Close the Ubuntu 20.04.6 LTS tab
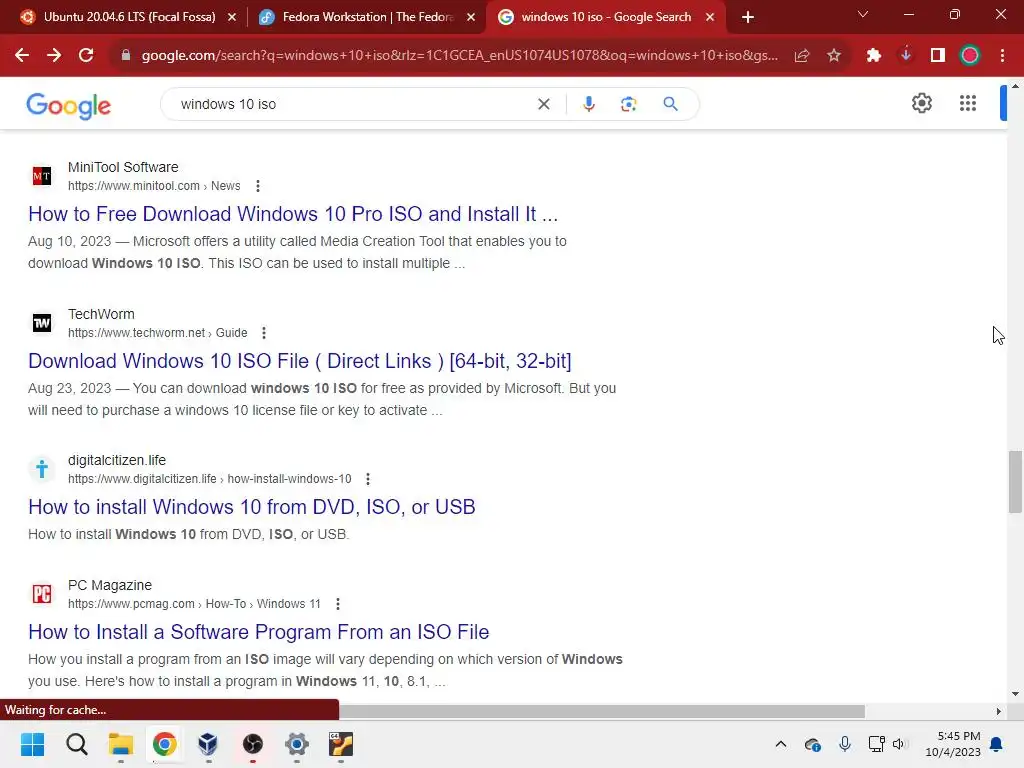This screenshot has width=1024, height=768. pyautogui.click(x=232, y=17)
